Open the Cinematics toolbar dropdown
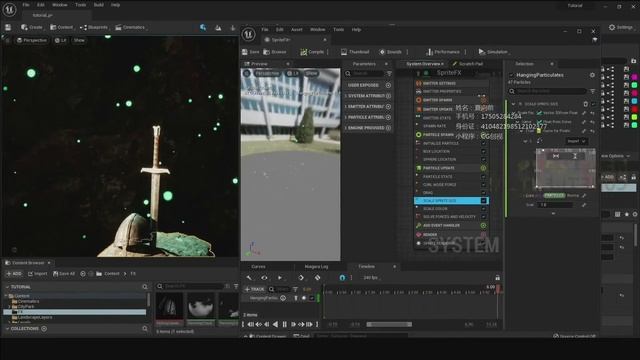640x360 pixels. click(130, 27)
